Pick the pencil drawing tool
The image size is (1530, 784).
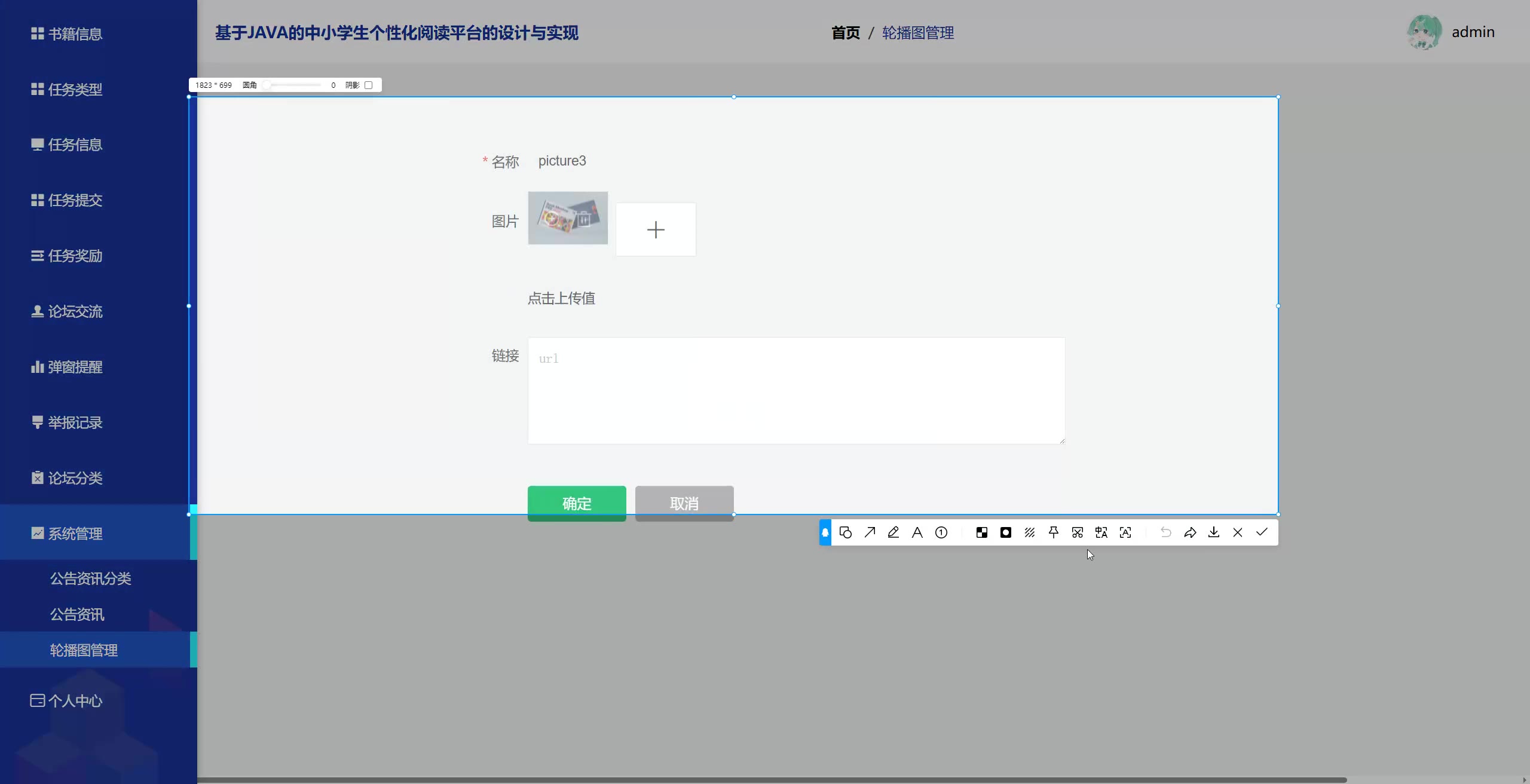tap(893, 532)
